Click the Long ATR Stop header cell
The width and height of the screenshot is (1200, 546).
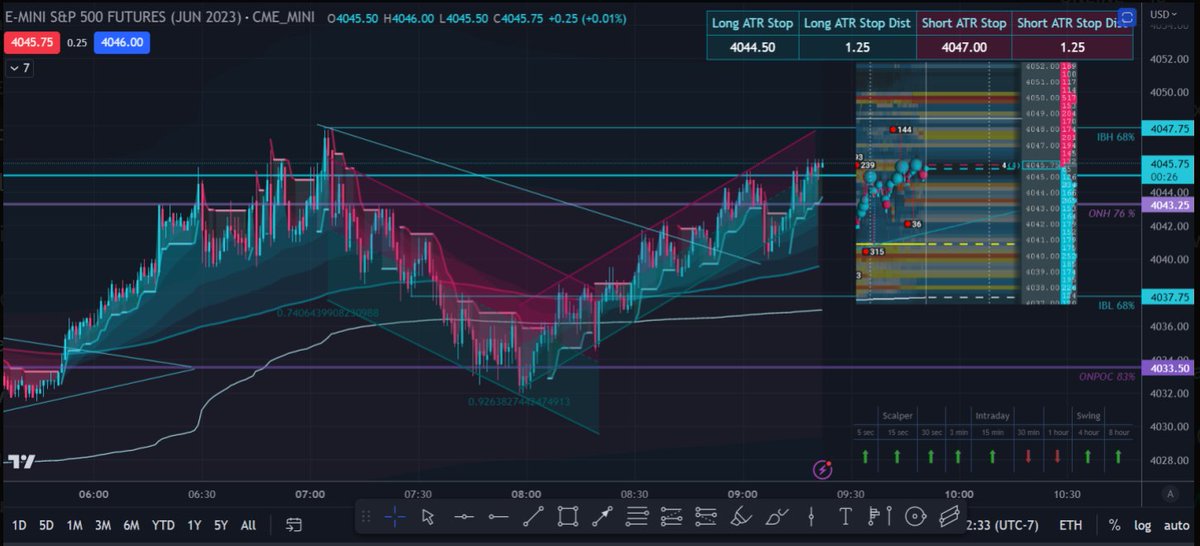pos(752,22)
